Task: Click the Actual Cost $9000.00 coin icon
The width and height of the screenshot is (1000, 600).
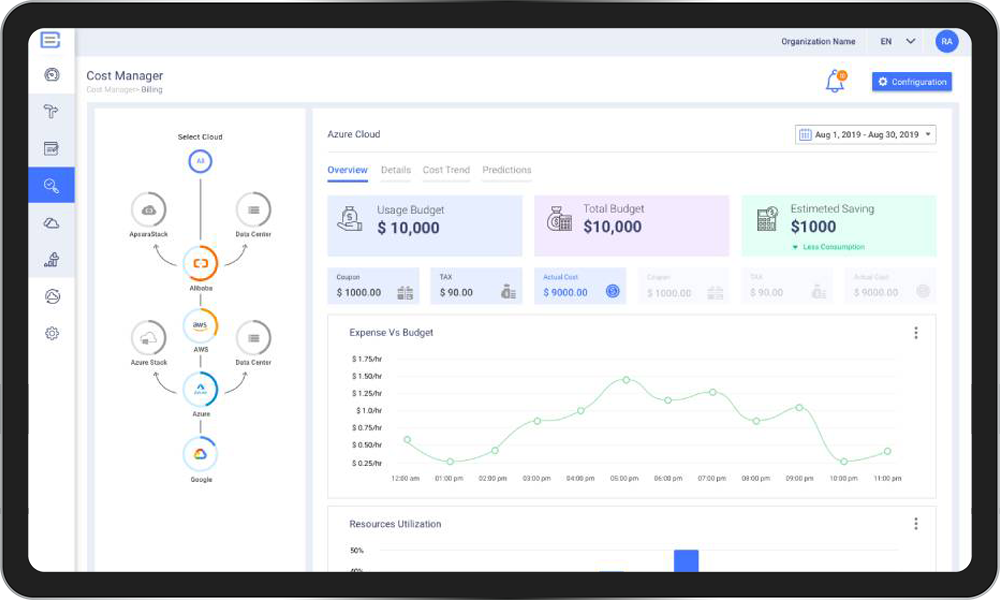Action: click(x=612, y=291)
